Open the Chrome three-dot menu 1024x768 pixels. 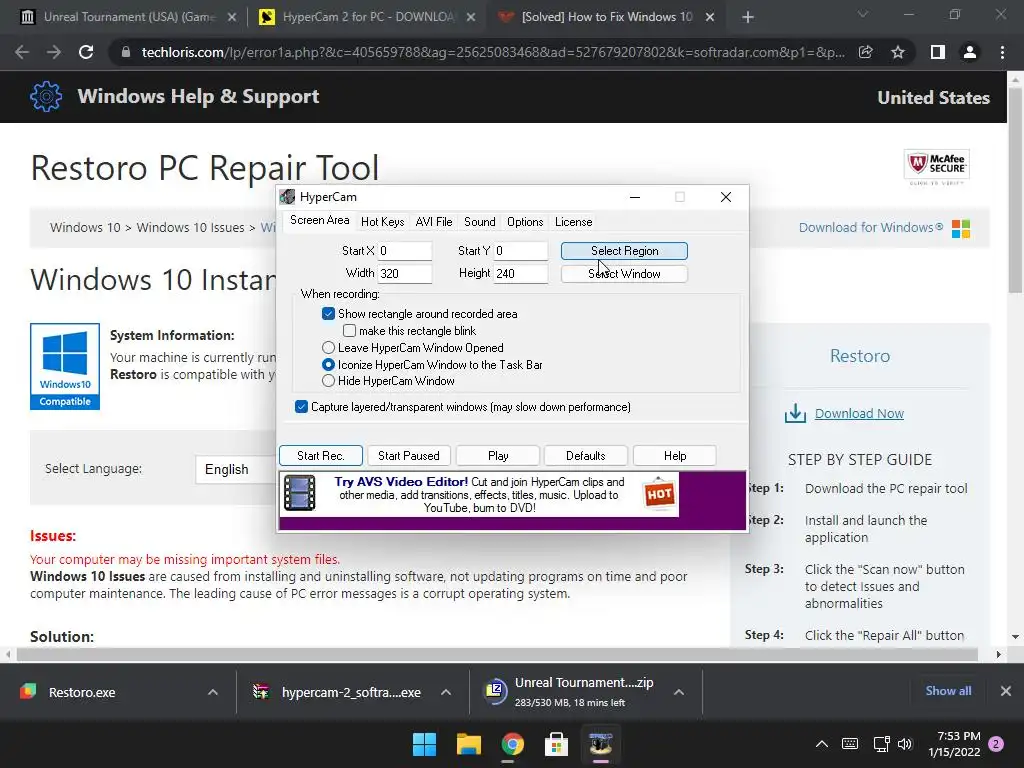(x=1002, y=52)
